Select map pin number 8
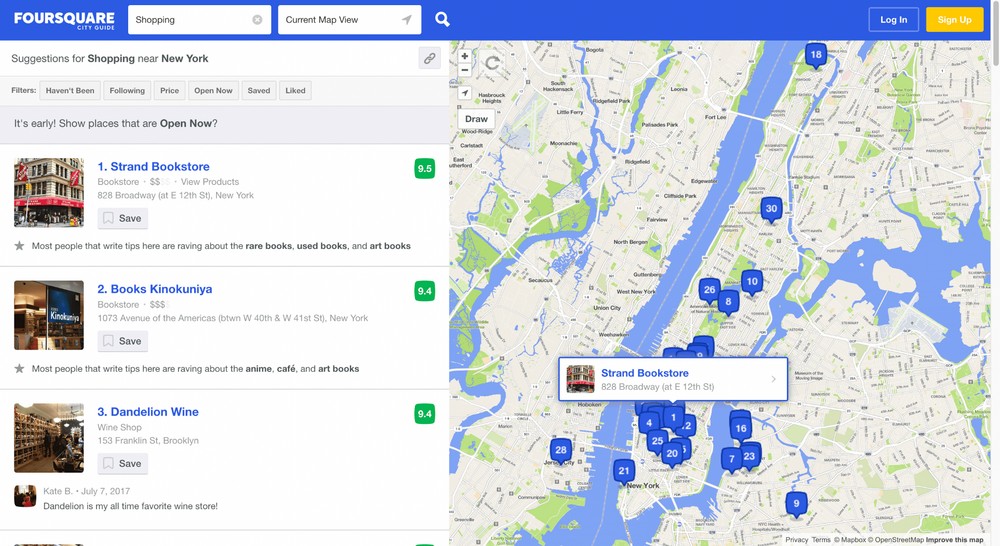The image size is (1000, 546). [728, 303]
